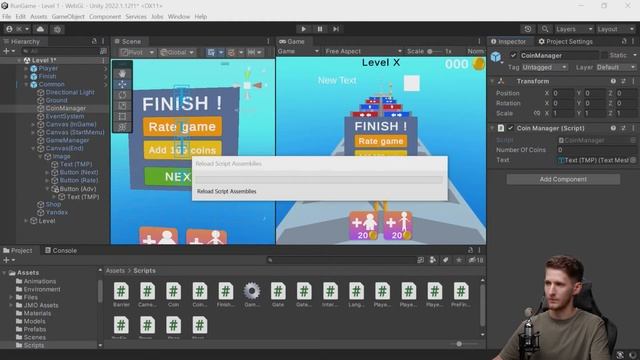Open Transform component help icon

click(x=613, y=81)
